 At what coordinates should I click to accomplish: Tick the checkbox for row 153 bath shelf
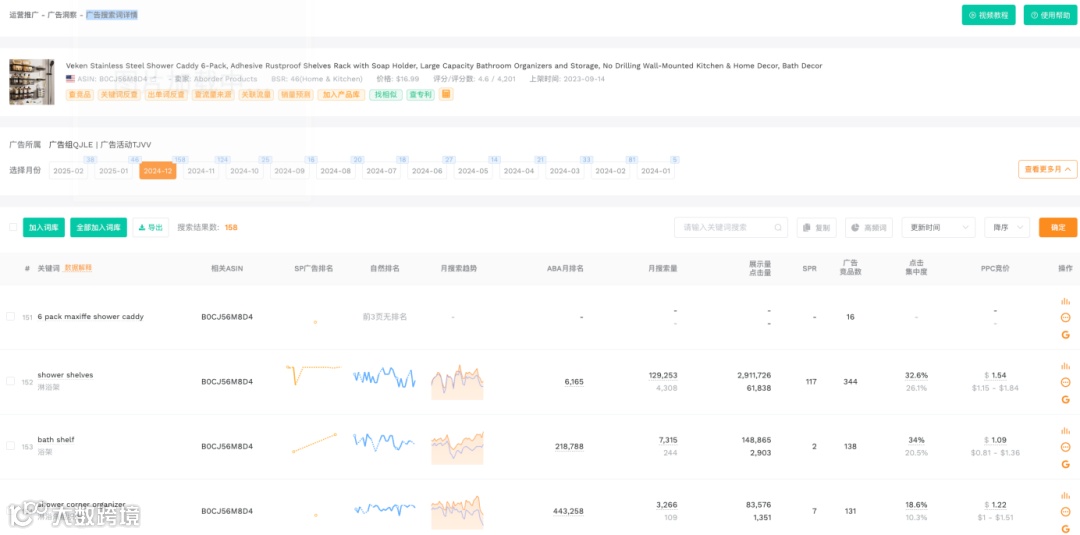[10, 445]
